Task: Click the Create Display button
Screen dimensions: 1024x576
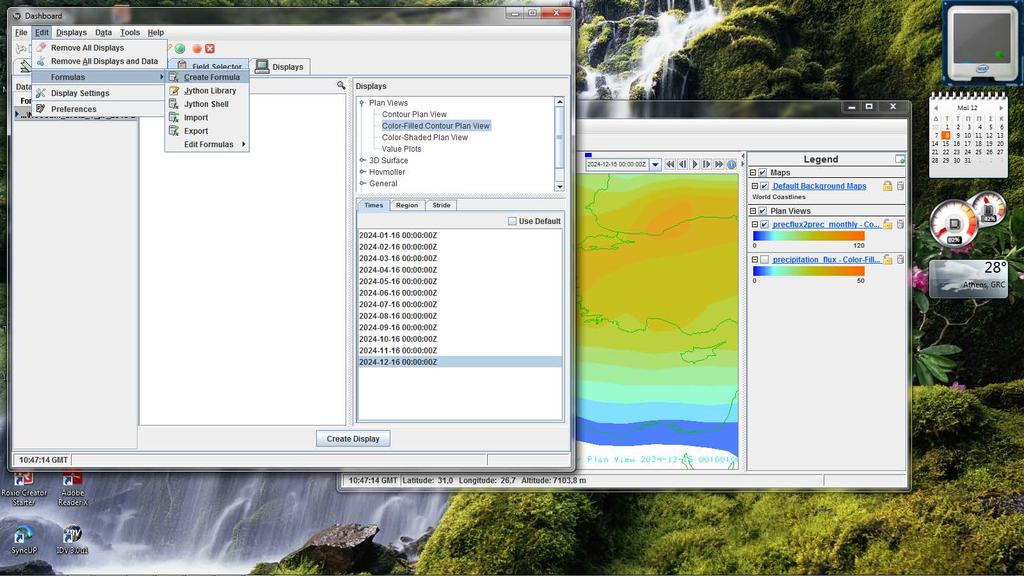Action: 353,439
